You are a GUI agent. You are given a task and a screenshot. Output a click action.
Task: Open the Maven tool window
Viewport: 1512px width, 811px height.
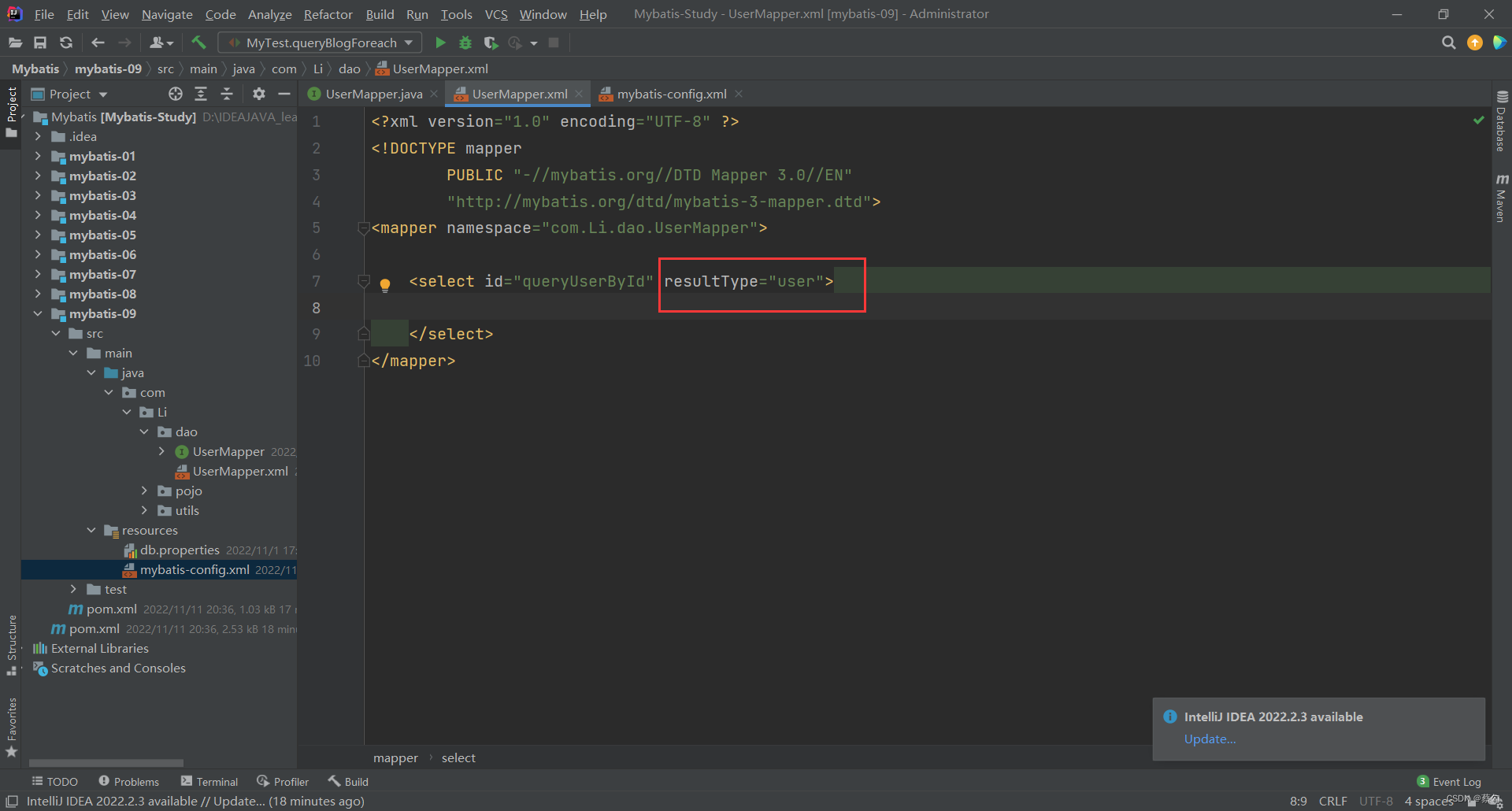pyautogui.click(x=1502, y=198)
